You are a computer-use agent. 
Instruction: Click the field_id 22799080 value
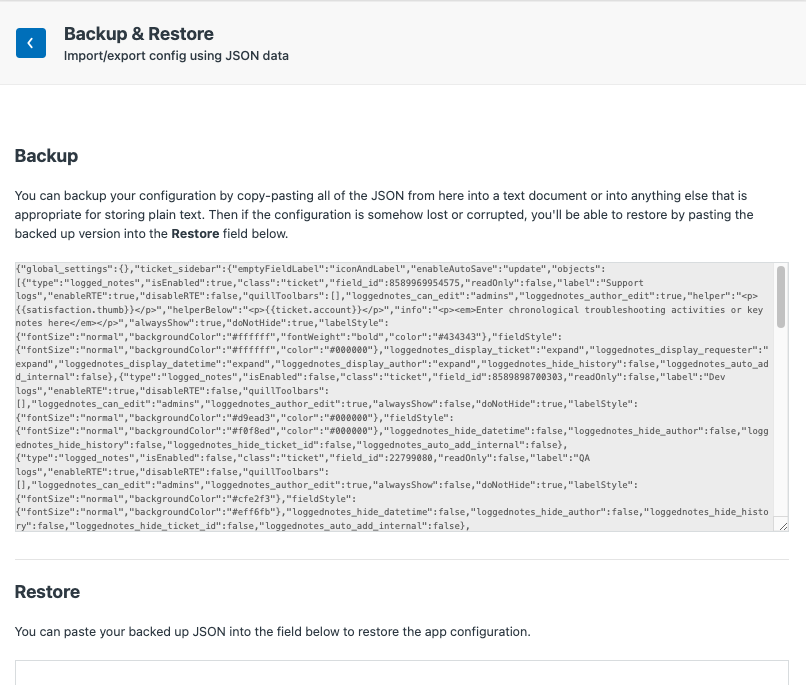point(411,458)
